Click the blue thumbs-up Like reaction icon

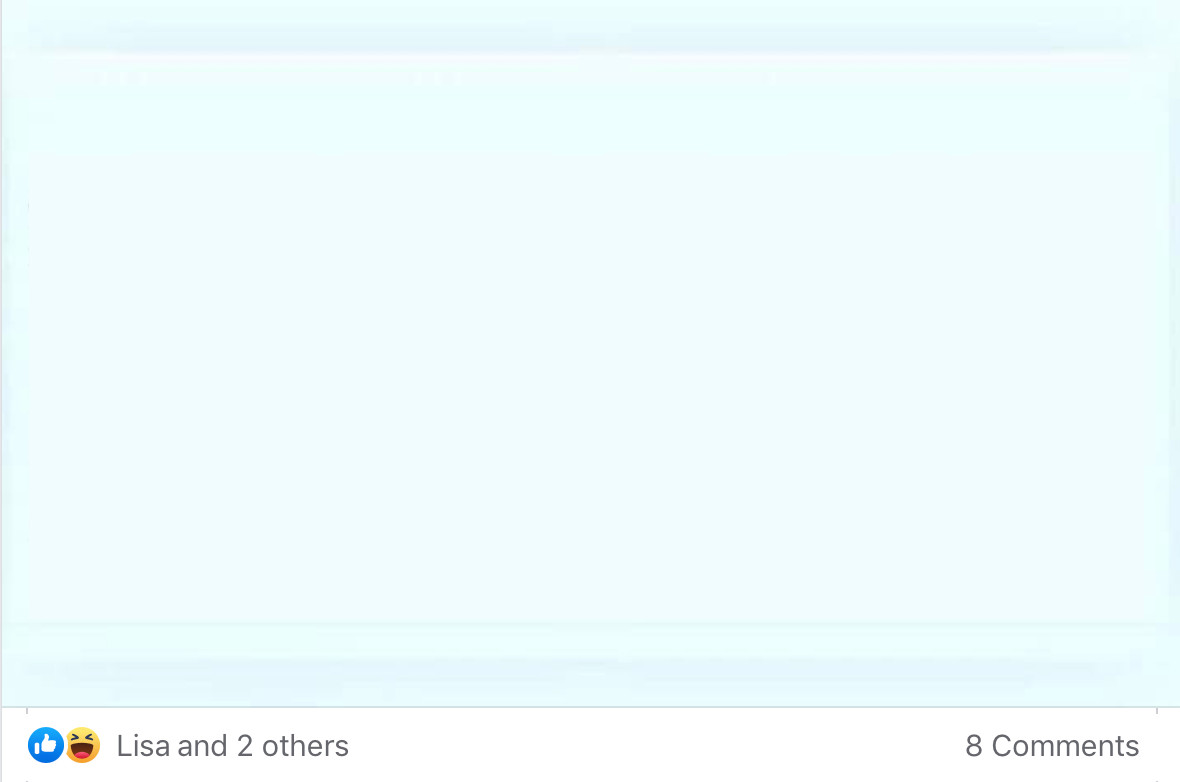click(x=46, y=745)
